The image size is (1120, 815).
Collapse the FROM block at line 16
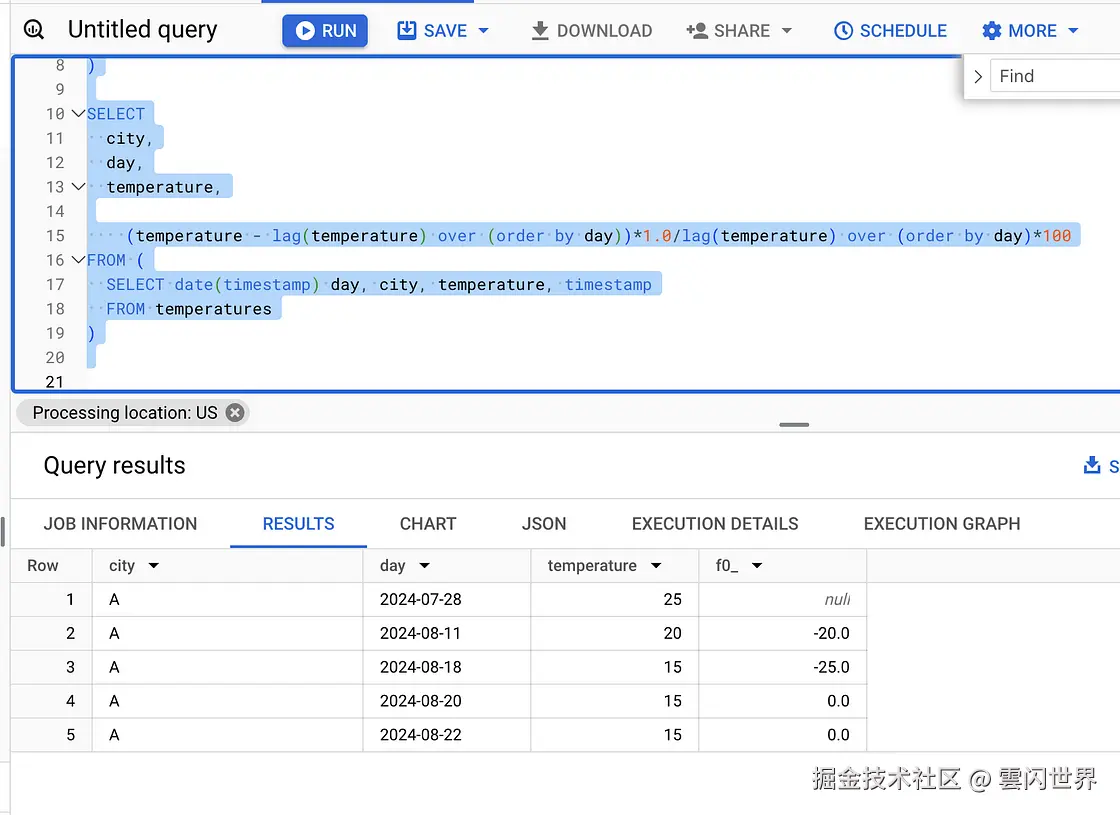[78, 260]
